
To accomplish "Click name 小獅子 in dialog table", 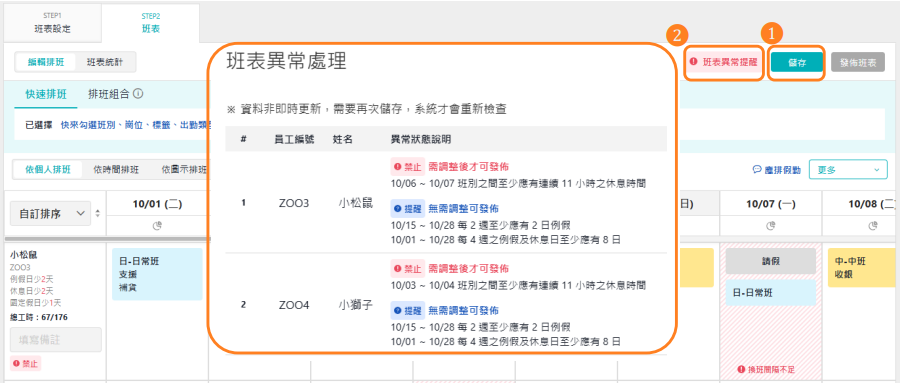I will [356, 305].
